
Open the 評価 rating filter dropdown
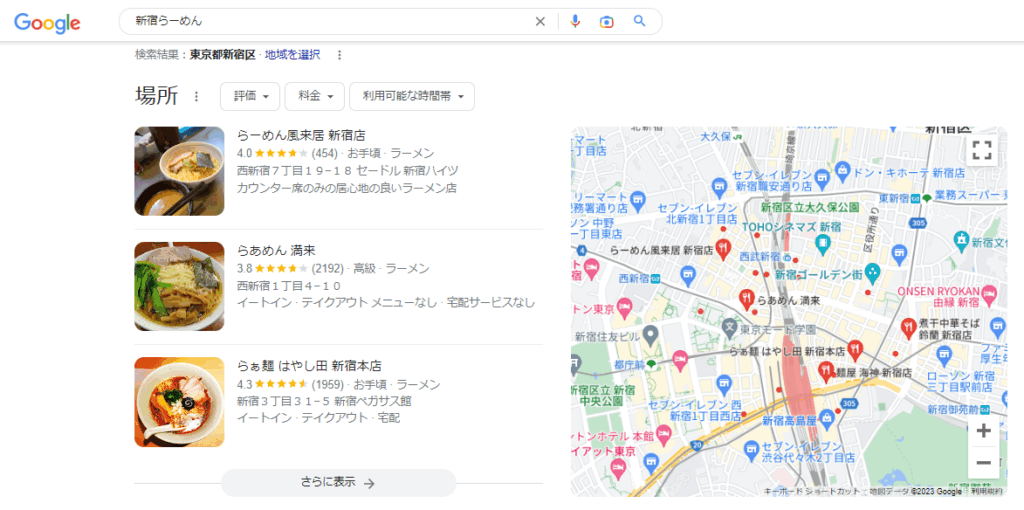pyautogui.click(x=250, y=96)
